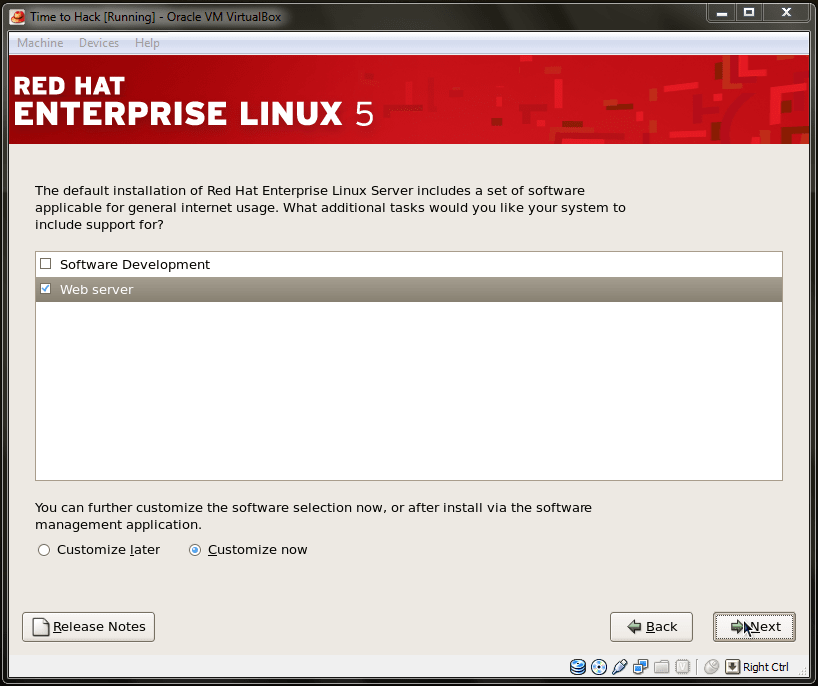818x686 pixels.
Task: Click the optical CD/DVD drive icon
Action: (599, 667)
